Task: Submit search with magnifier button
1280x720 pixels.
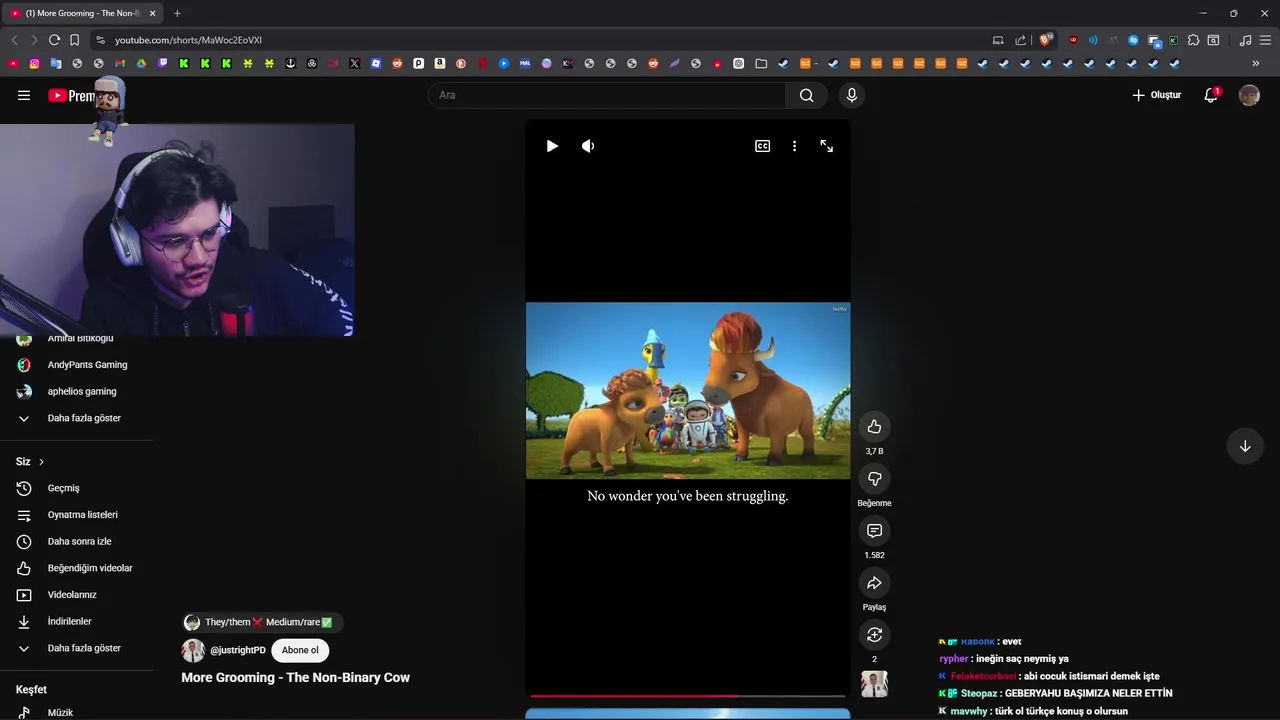Action: coord(806,95)
